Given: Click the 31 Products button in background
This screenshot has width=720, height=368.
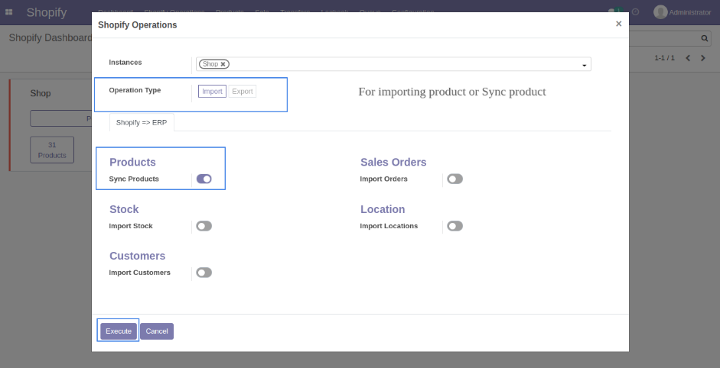Looking at the screenshot, I should pyautogui.click(x=52, y=150).
